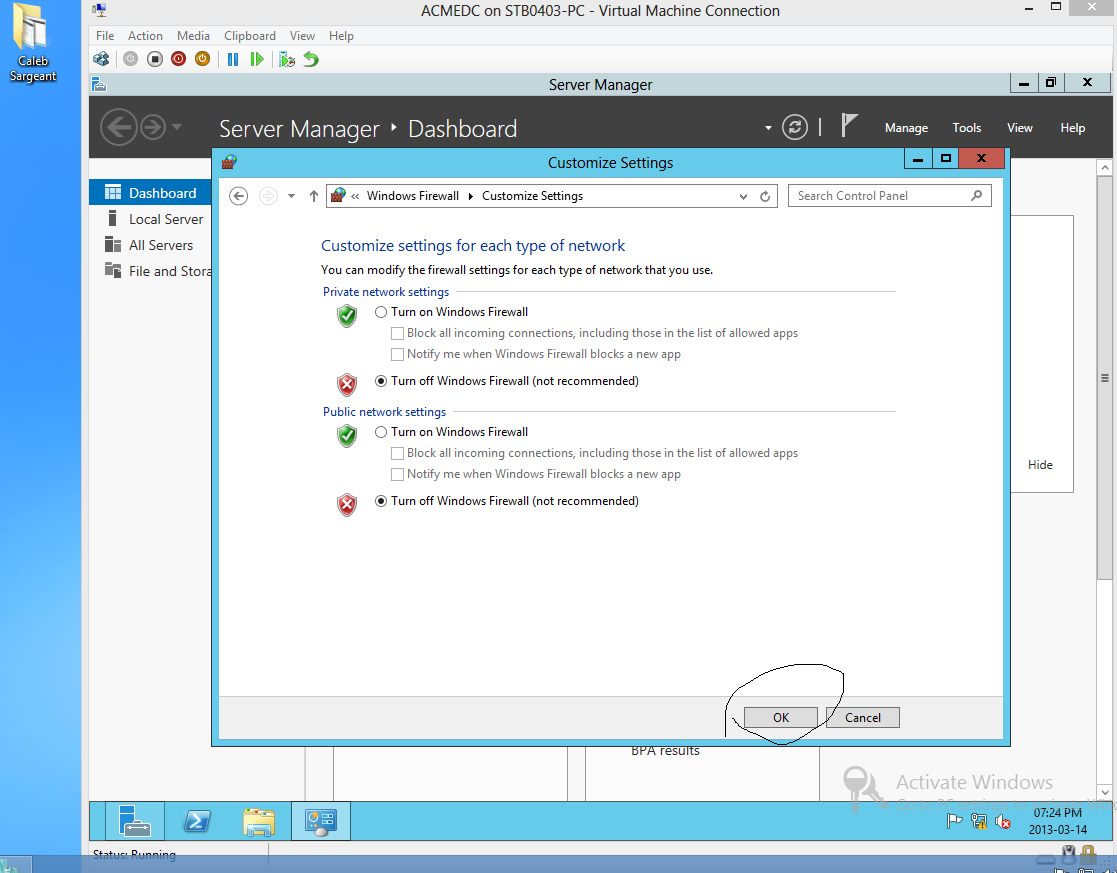Click the Windows Firewall address bar icon

point(338,195)
